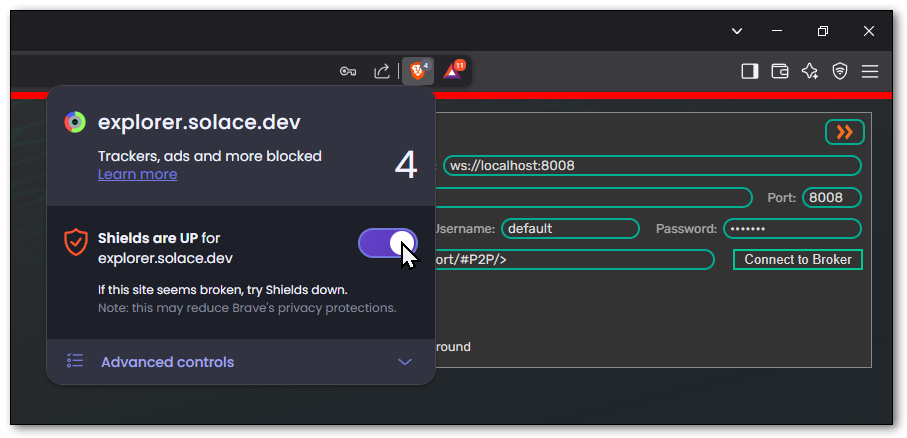Click Advanced controls label
This screenshot has height=438, width=907.
coord(168,362)
